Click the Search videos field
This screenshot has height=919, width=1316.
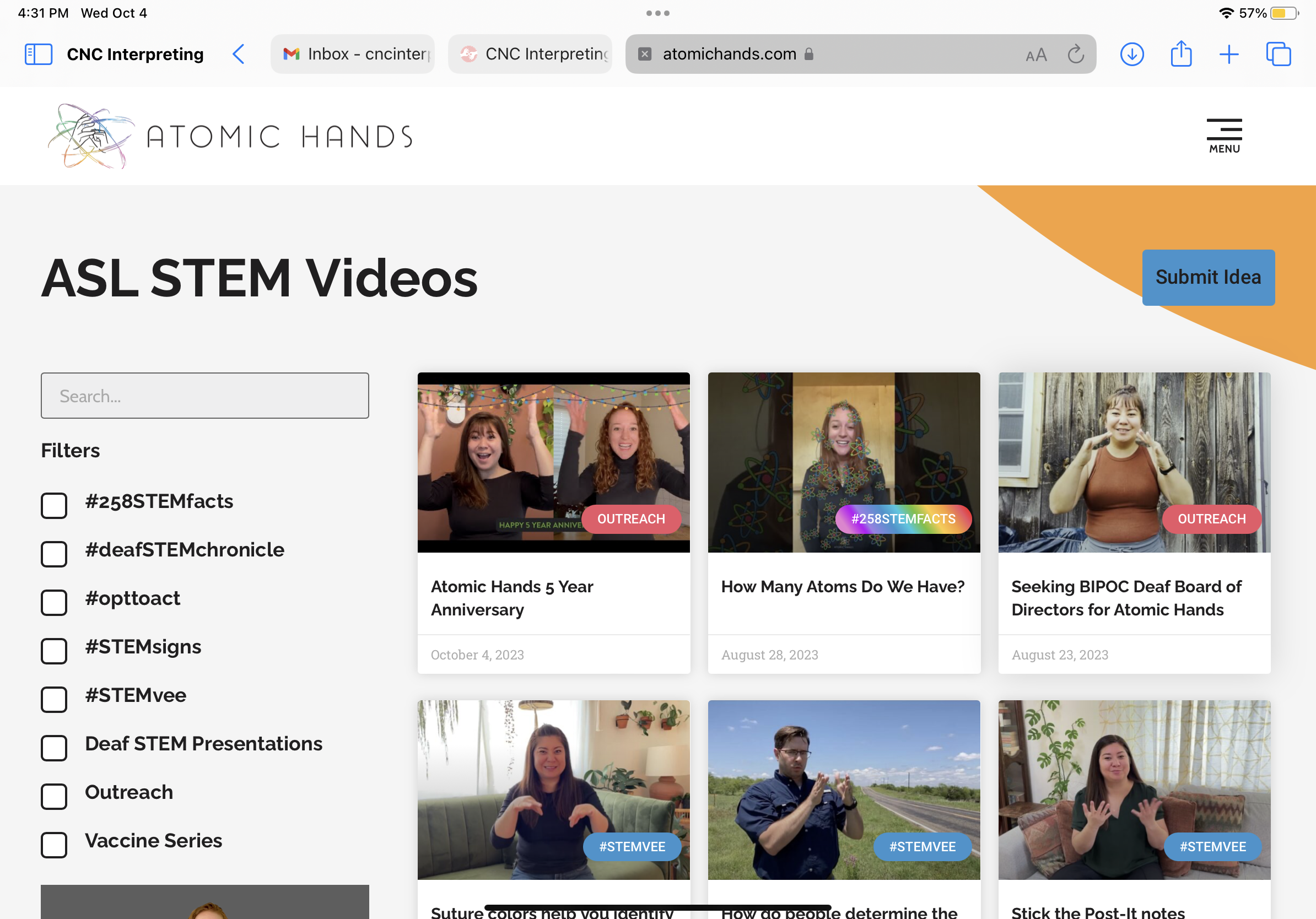tap(204, 396)
